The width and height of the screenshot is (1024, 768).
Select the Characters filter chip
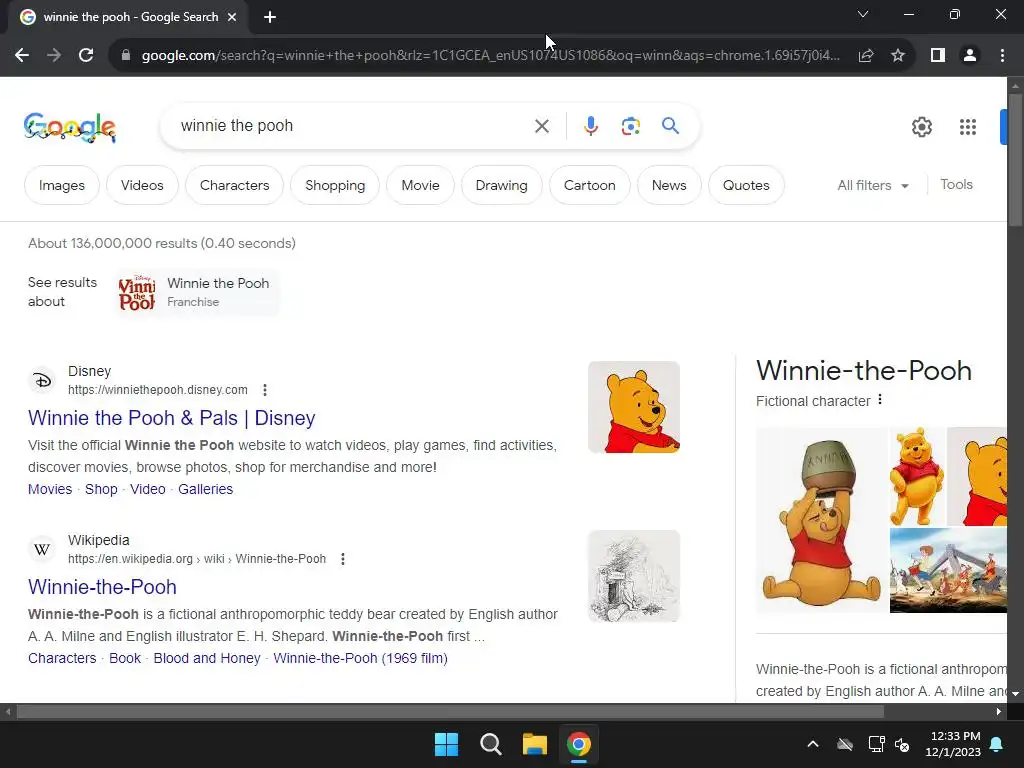point(234,185)
